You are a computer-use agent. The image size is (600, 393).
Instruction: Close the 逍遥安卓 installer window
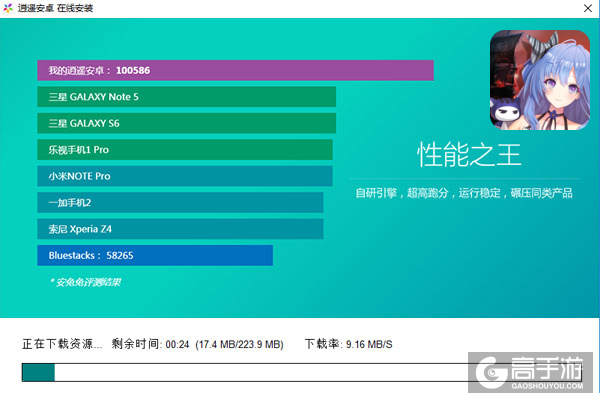[588, 8]
